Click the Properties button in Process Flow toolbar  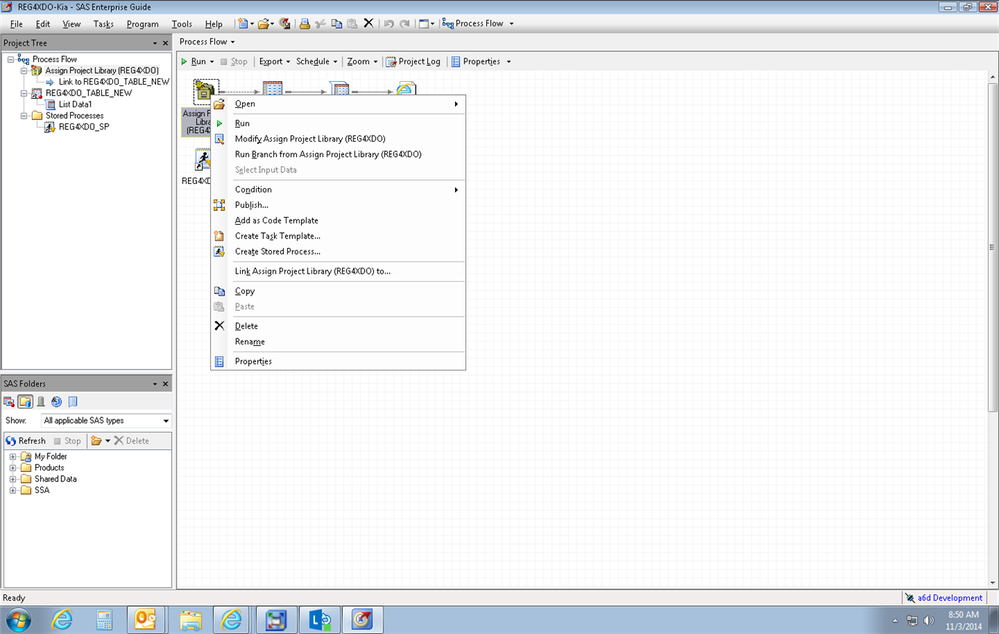click(x=475, y=62)
